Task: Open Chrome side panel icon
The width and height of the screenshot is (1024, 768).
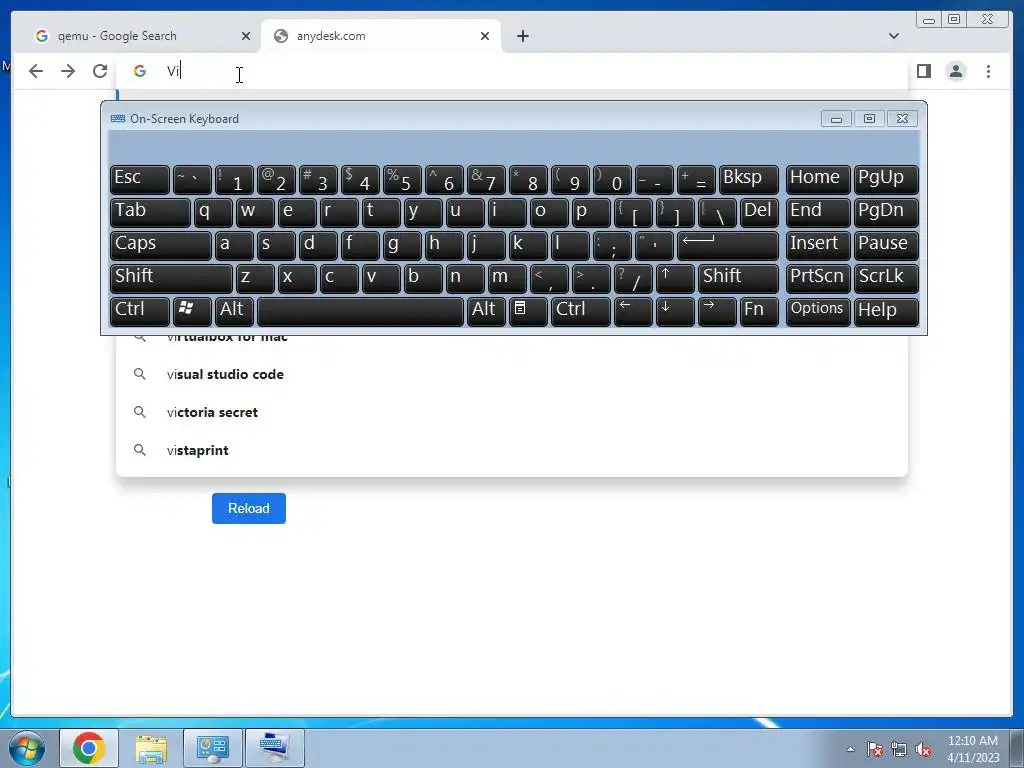Action: (923, 71)
